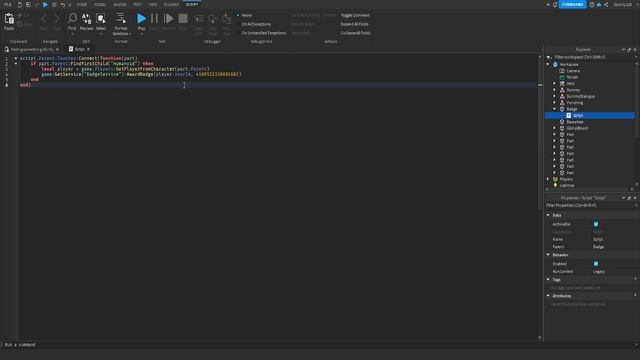
Task: Select the Script editor tab
Action: coord(79,49)
